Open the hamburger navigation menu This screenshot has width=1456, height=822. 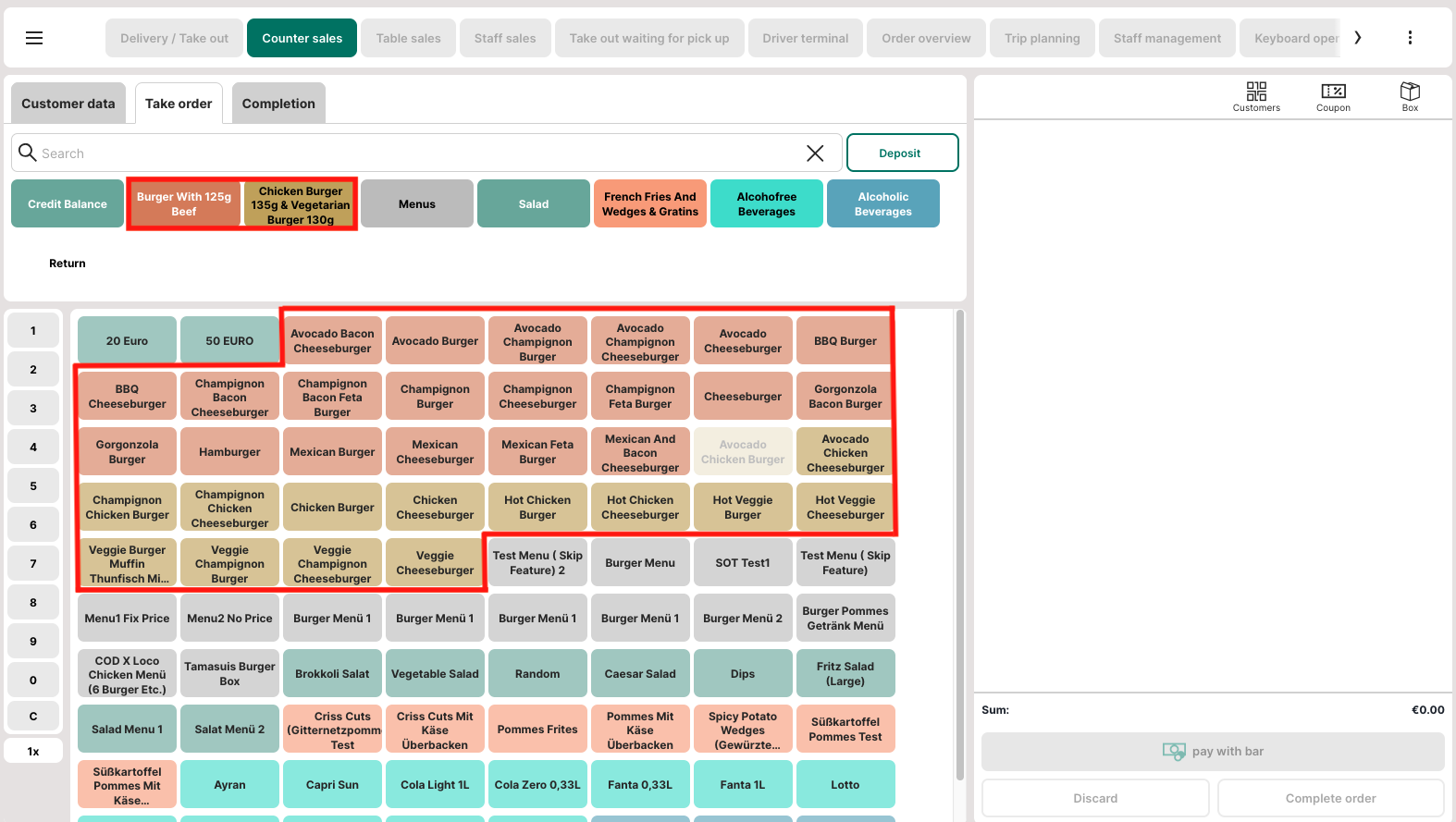34,38
